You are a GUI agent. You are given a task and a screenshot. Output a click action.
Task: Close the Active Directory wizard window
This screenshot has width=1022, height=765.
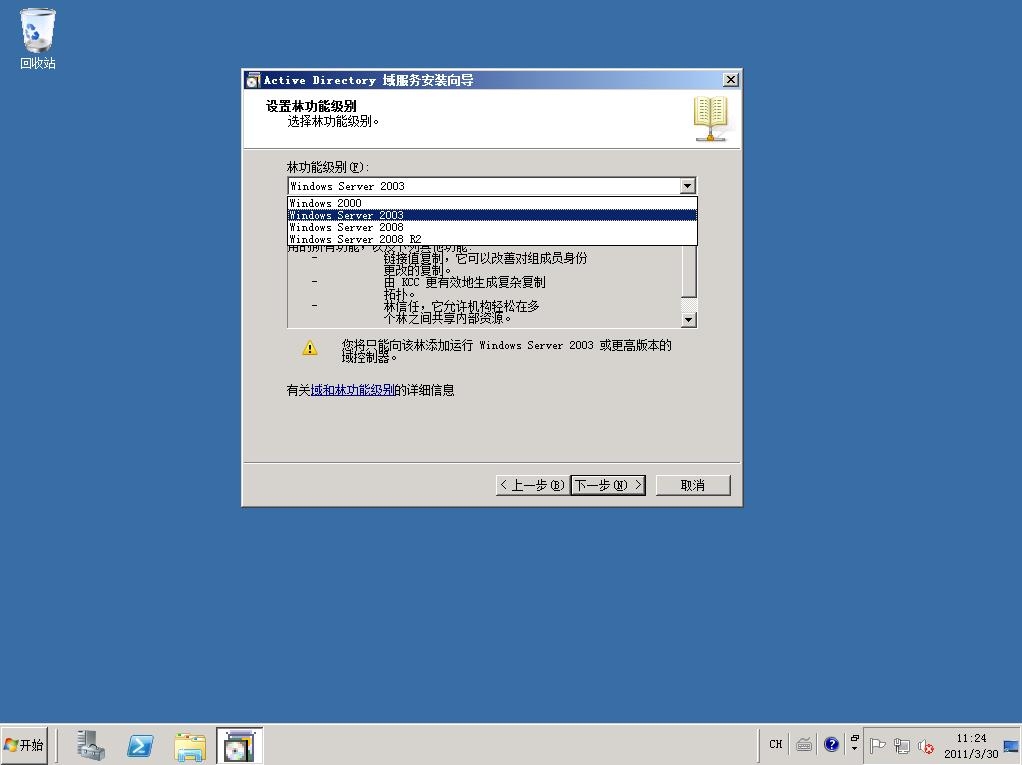click(x=731, y=79)
